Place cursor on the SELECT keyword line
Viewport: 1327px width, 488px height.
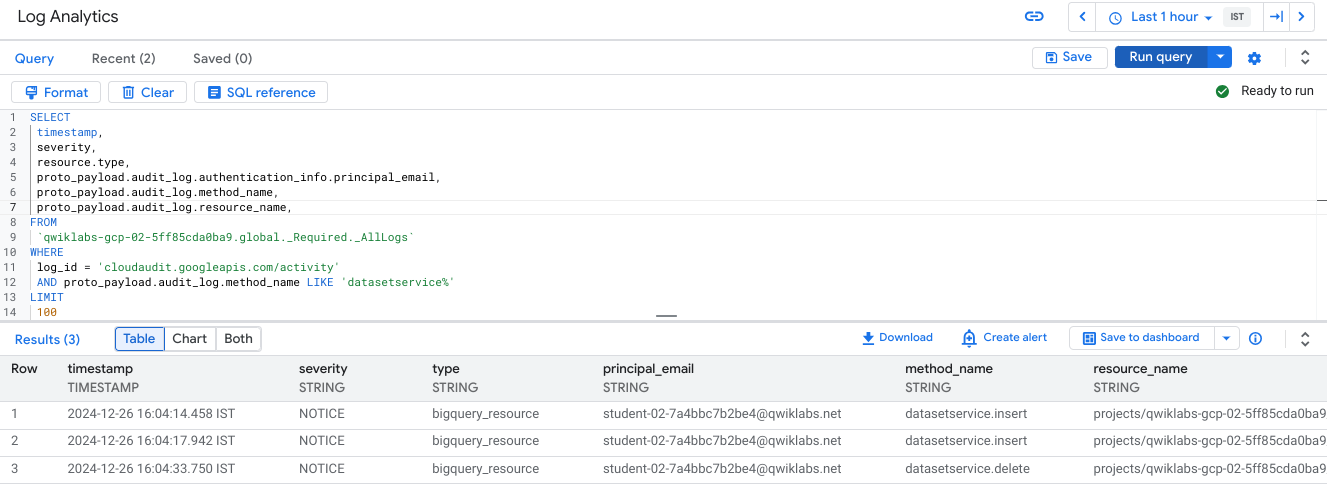pos(50,117)
